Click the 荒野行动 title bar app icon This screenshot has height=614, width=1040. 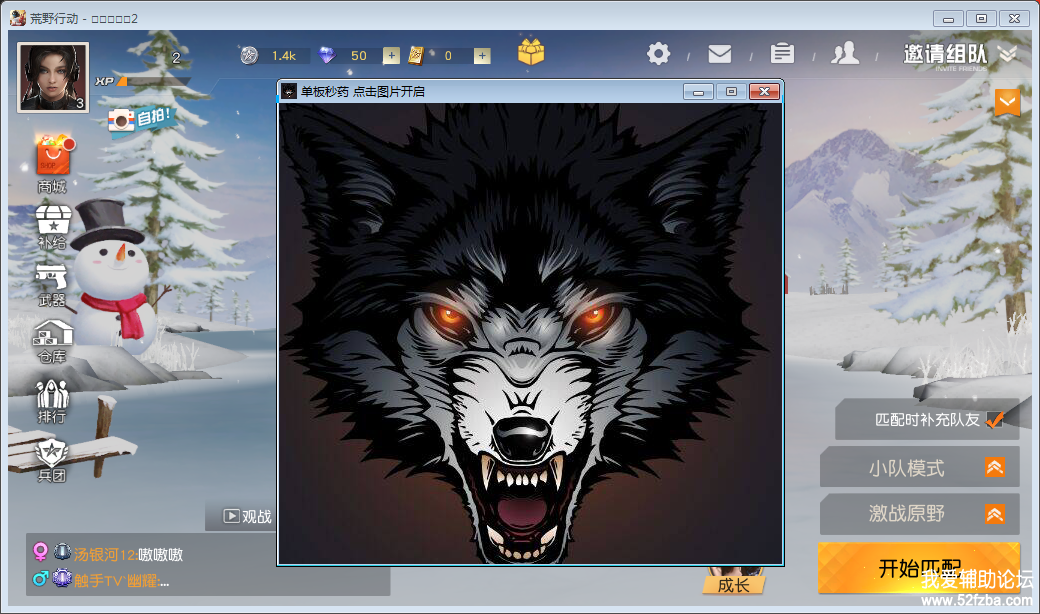coord(17,18)
